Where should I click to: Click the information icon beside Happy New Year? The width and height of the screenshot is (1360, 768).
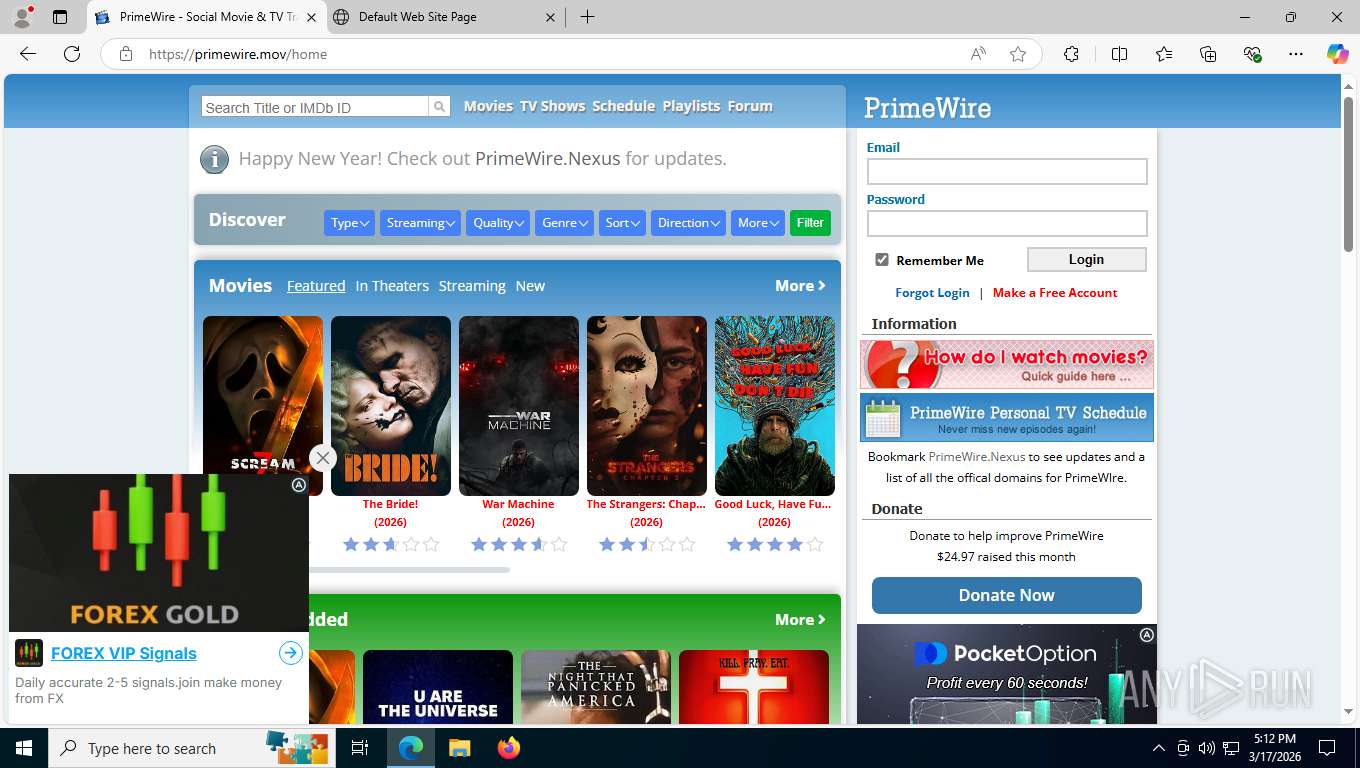pyautogui.click(x=214, y=159)
